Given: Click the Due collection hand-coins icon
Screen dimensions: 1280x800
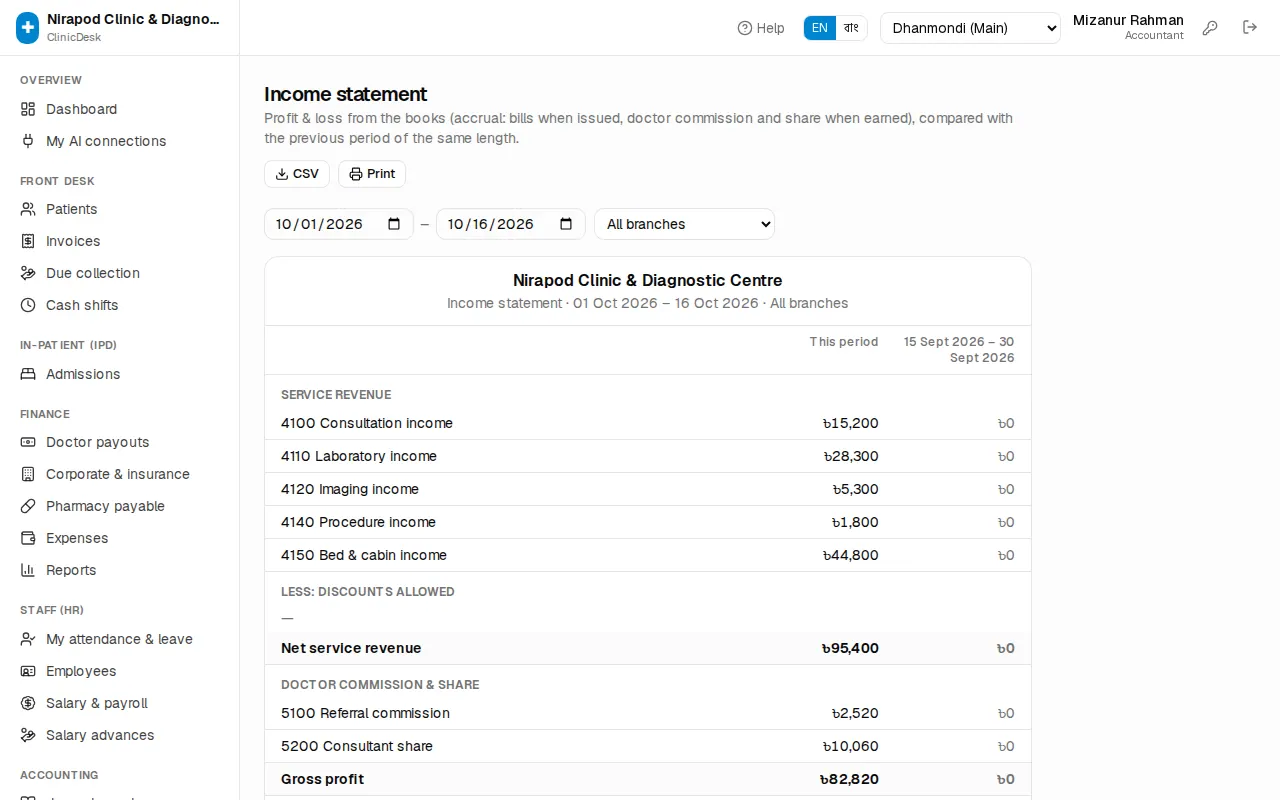Looking at the screenshot, I should pos(28,273).
